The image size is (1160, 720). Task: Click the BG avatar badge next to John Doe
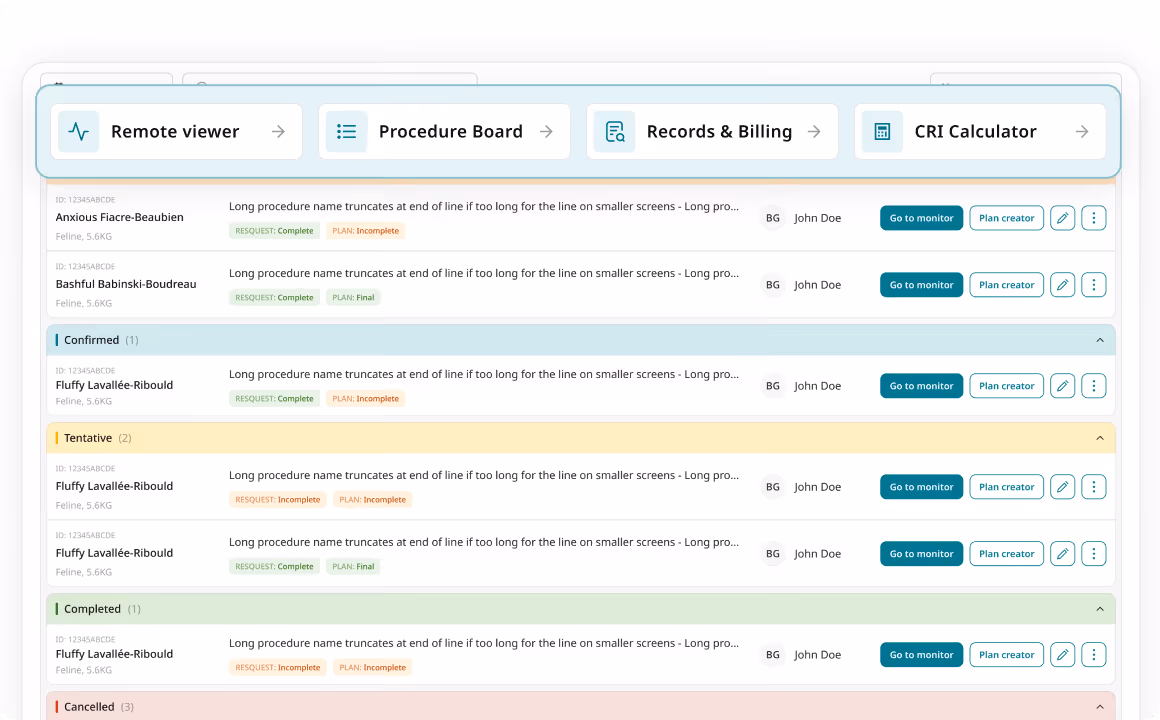coord(772,217)
